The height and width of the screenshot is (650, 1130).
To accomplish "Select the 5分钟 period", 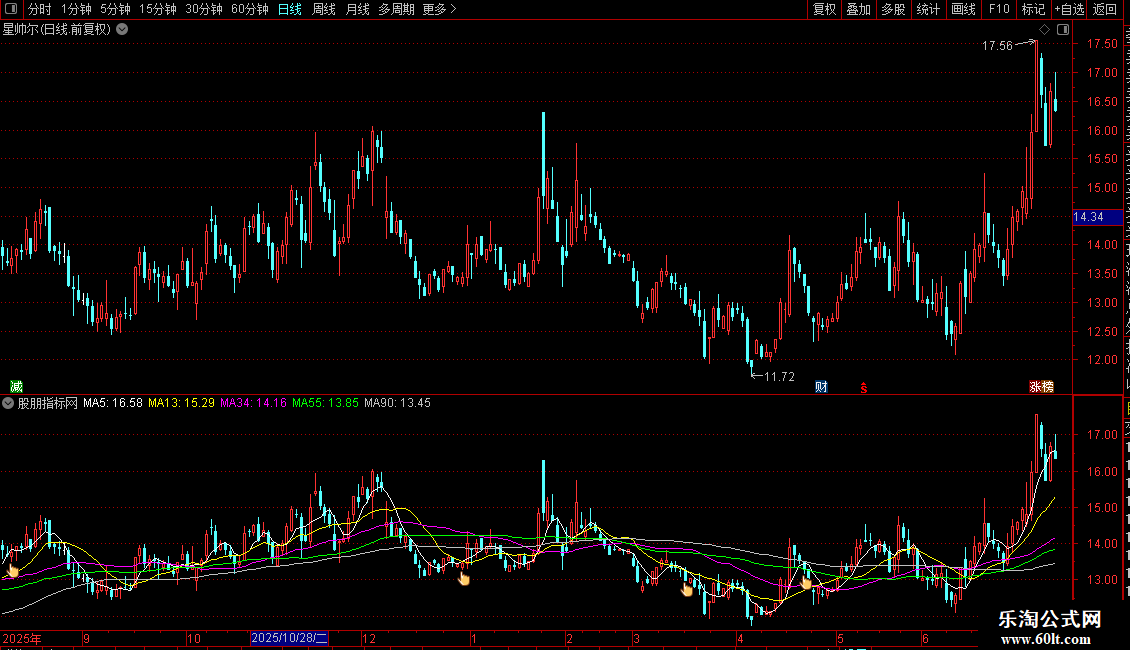I will pyautogui.click(x=115, y=9).
